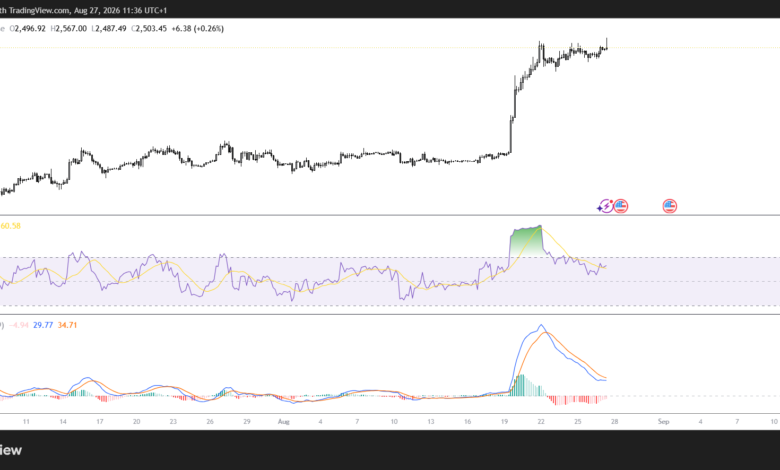
Task: Click date 28 on the time axis
Action: click(x=614, y=422)
